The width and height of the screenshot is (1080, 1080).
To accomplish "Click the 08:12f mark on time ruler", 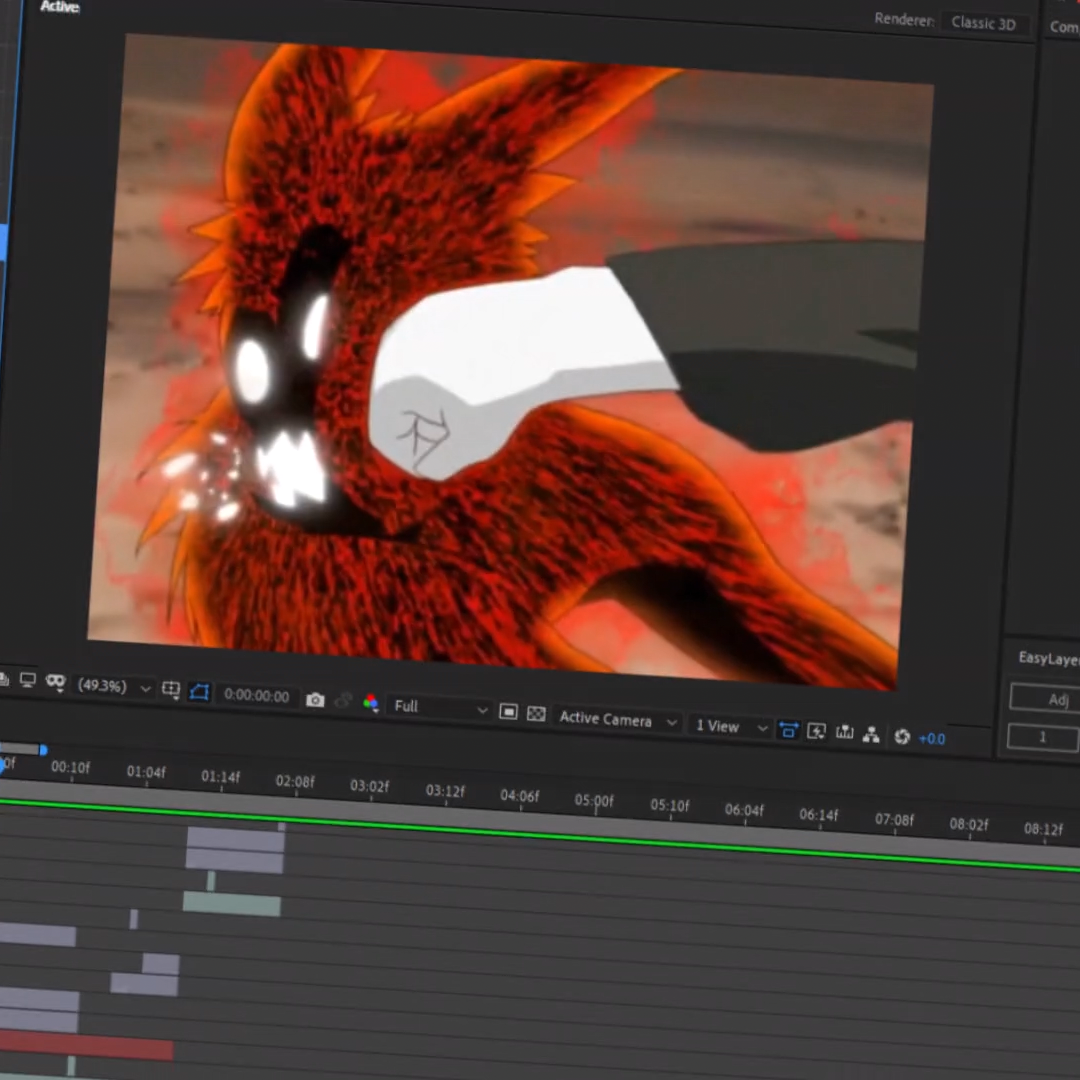I will point(1043,829).
